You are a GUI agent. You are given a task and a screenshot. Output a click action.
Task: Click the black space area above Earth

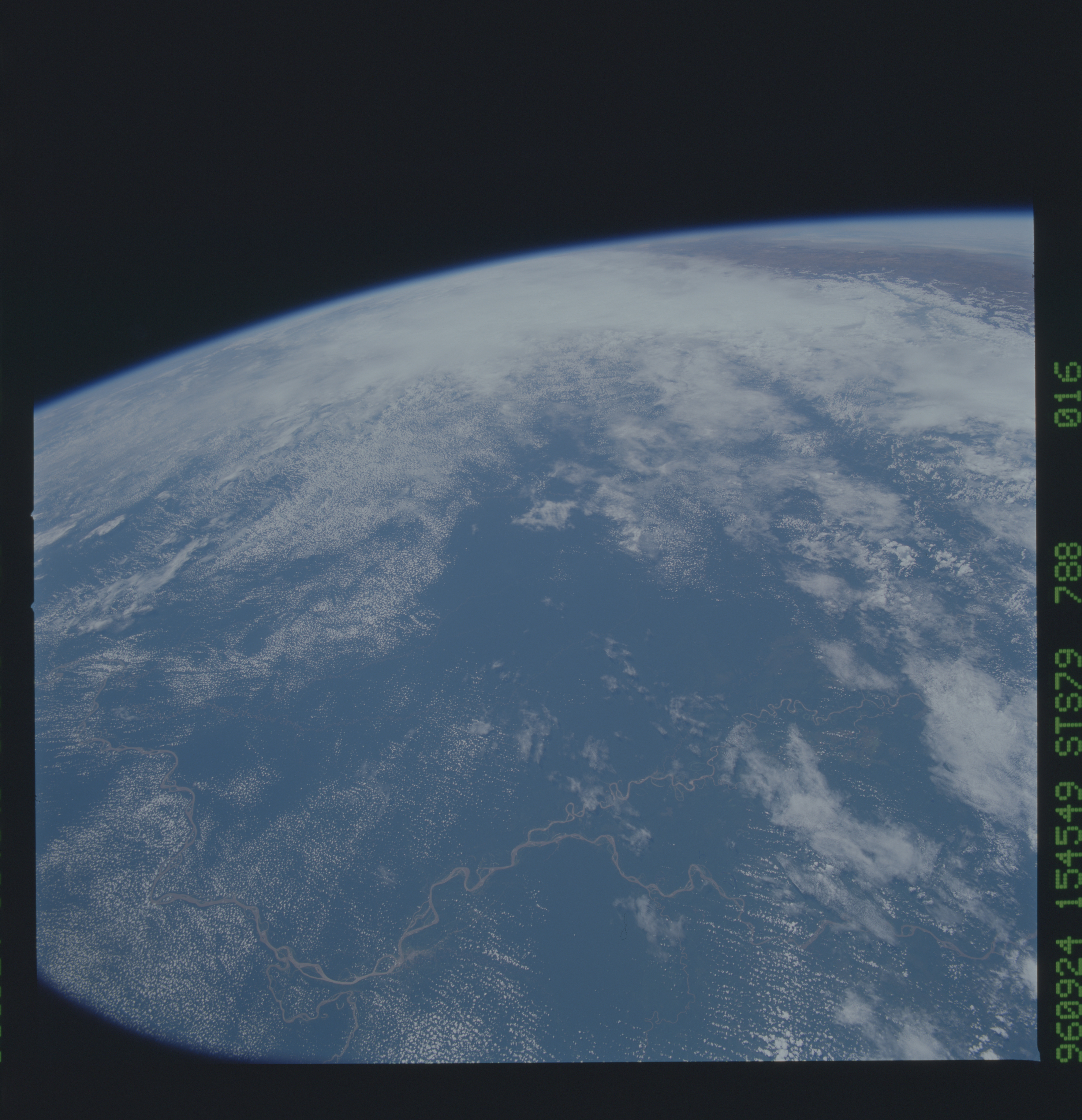(400, 114)
